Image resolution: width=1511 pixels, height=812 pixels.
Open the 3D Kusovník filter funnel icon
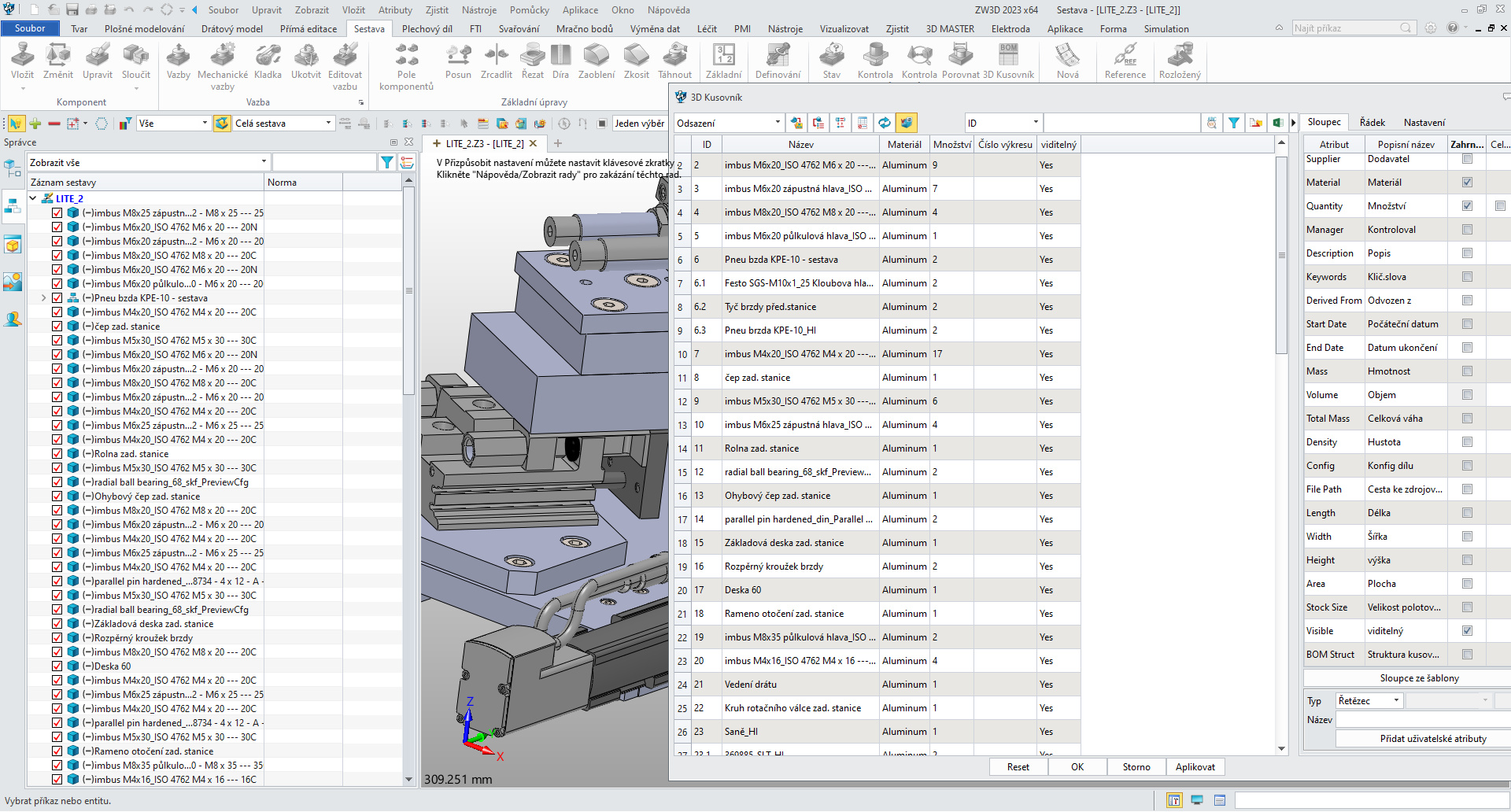[x=1233, y=123]
